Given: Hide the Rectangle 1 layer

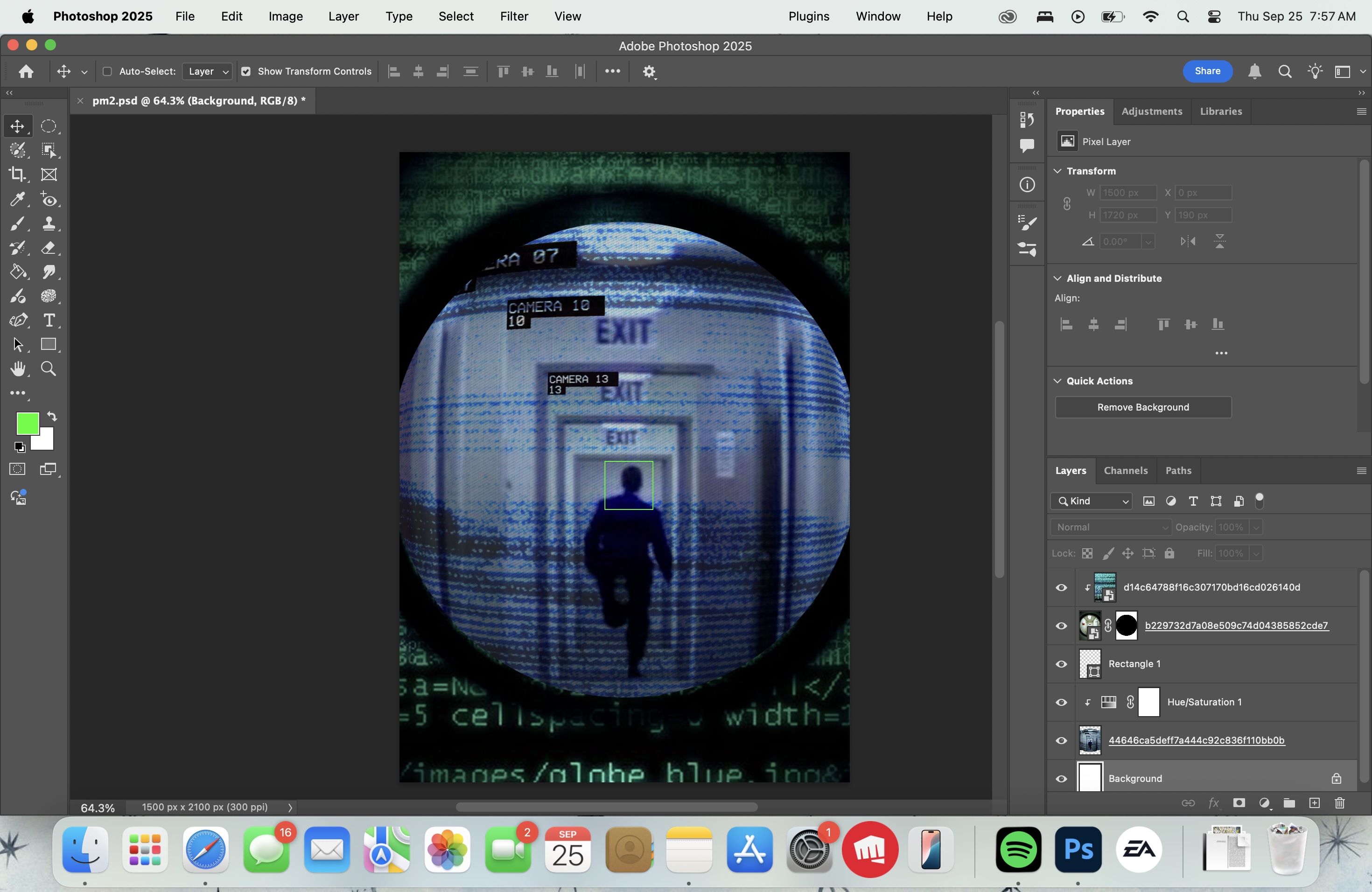Looking at the screenshot, I should (1061, 664).
